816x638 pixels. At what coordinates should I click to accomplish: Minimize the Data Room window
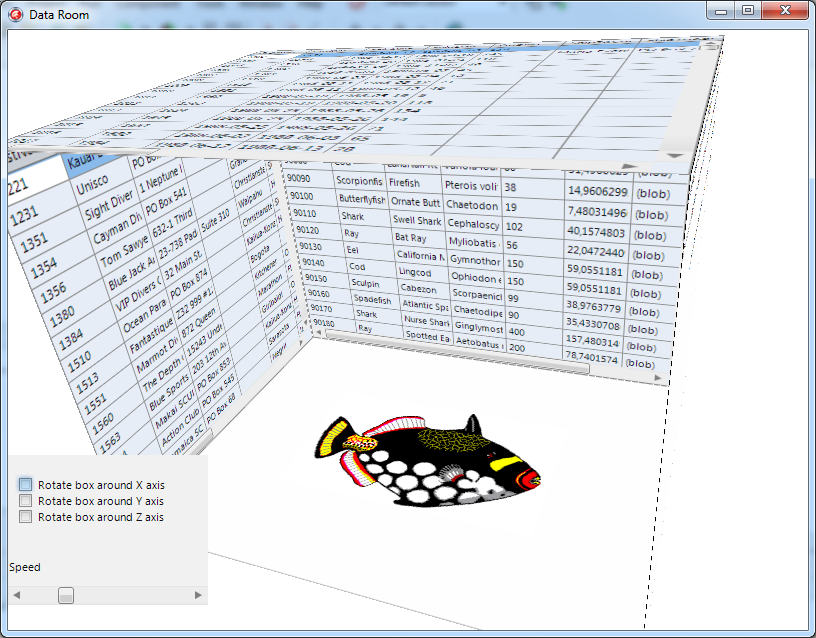coord(721,11)
